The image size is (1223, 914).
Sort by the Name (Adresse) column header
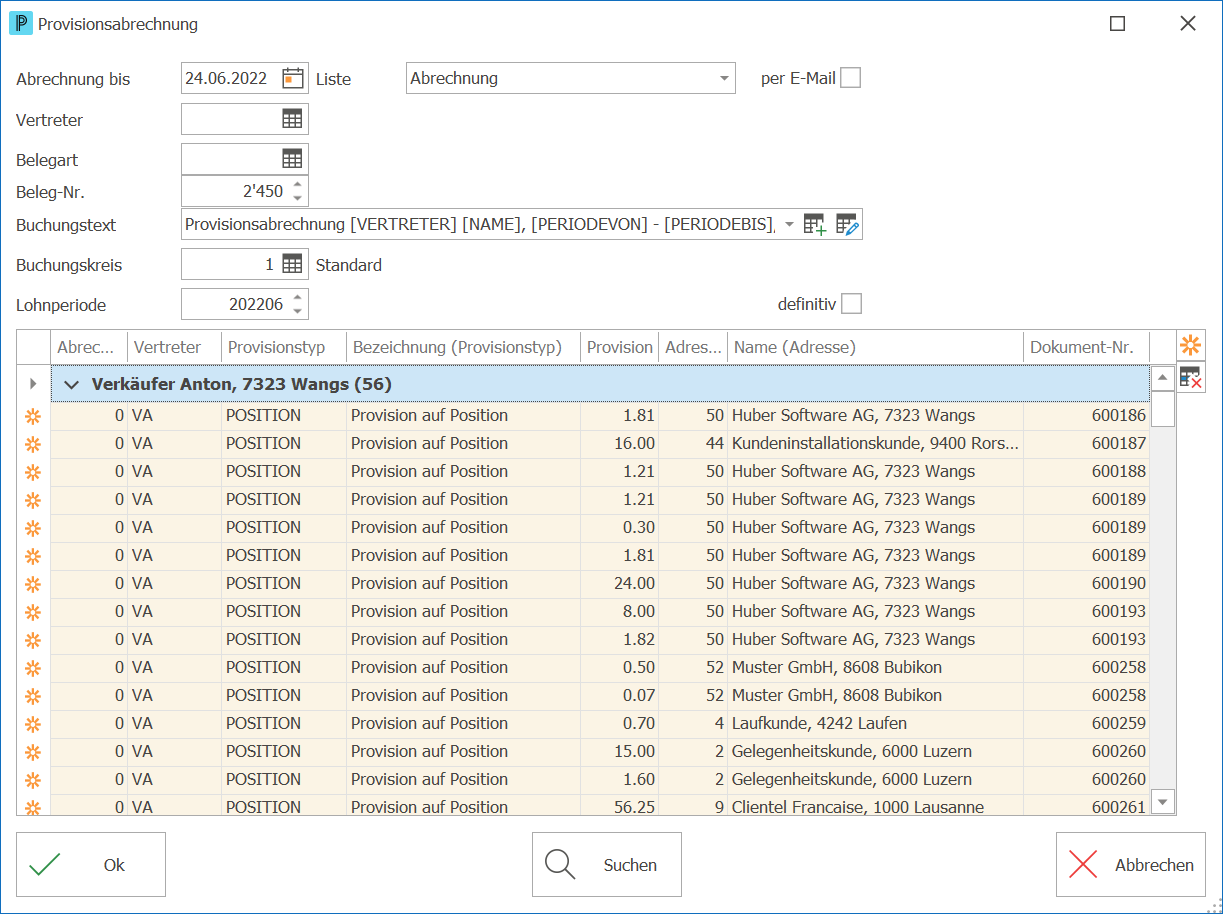pyautogui.click(x=876, y=347)
